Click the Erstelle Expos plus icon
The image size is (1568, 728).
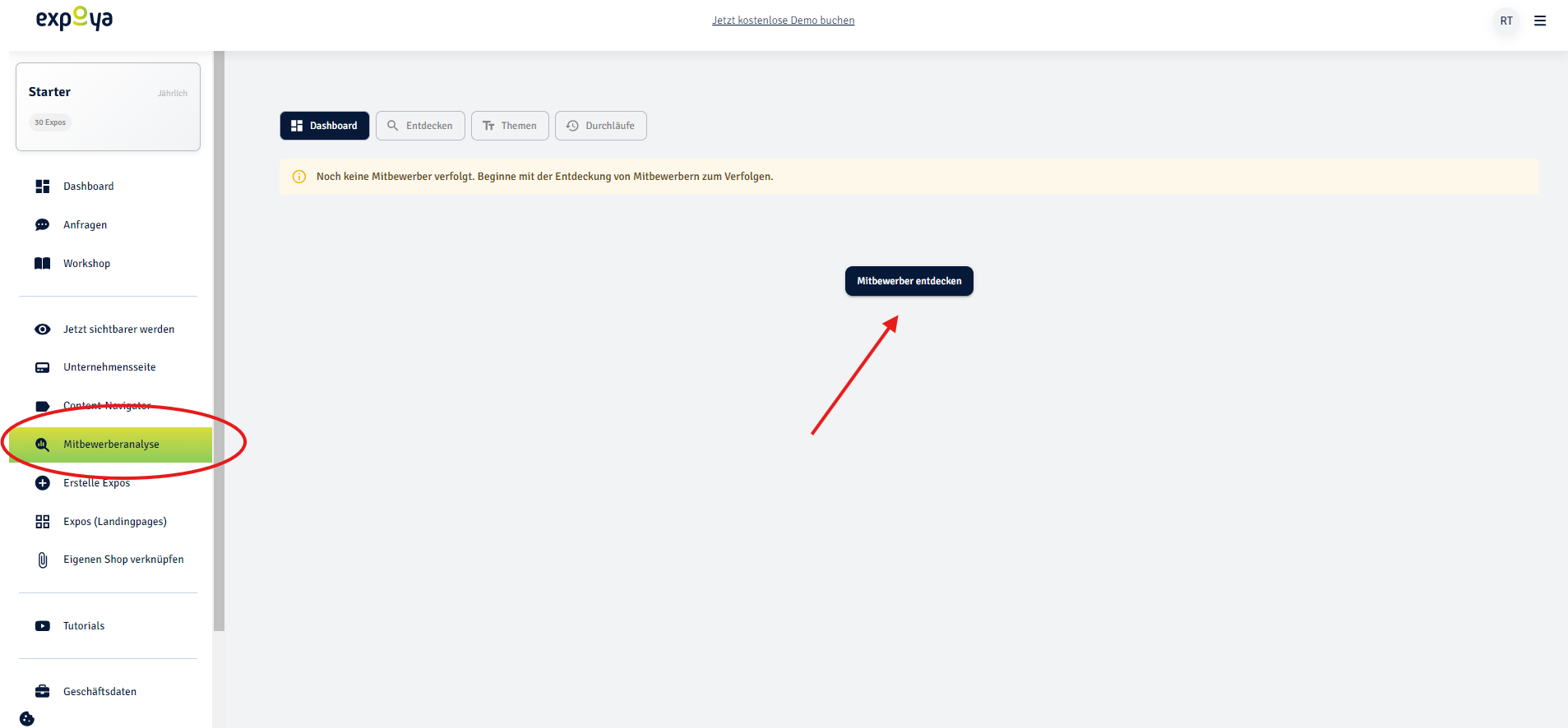point(43,483)
